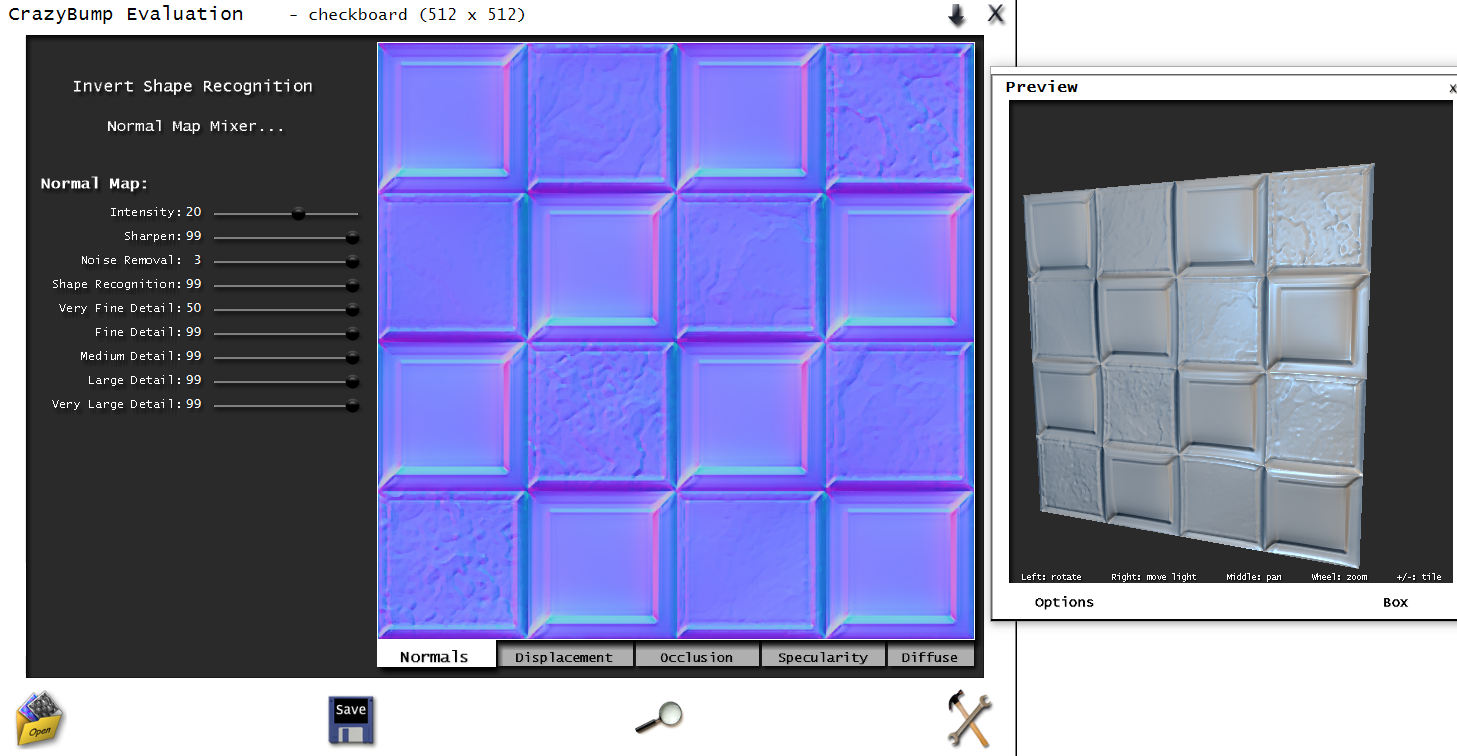The width and height of the screenshot is (1457, 756).
Task: Click Invert Shape Recognition
Action: pos(192,86)
